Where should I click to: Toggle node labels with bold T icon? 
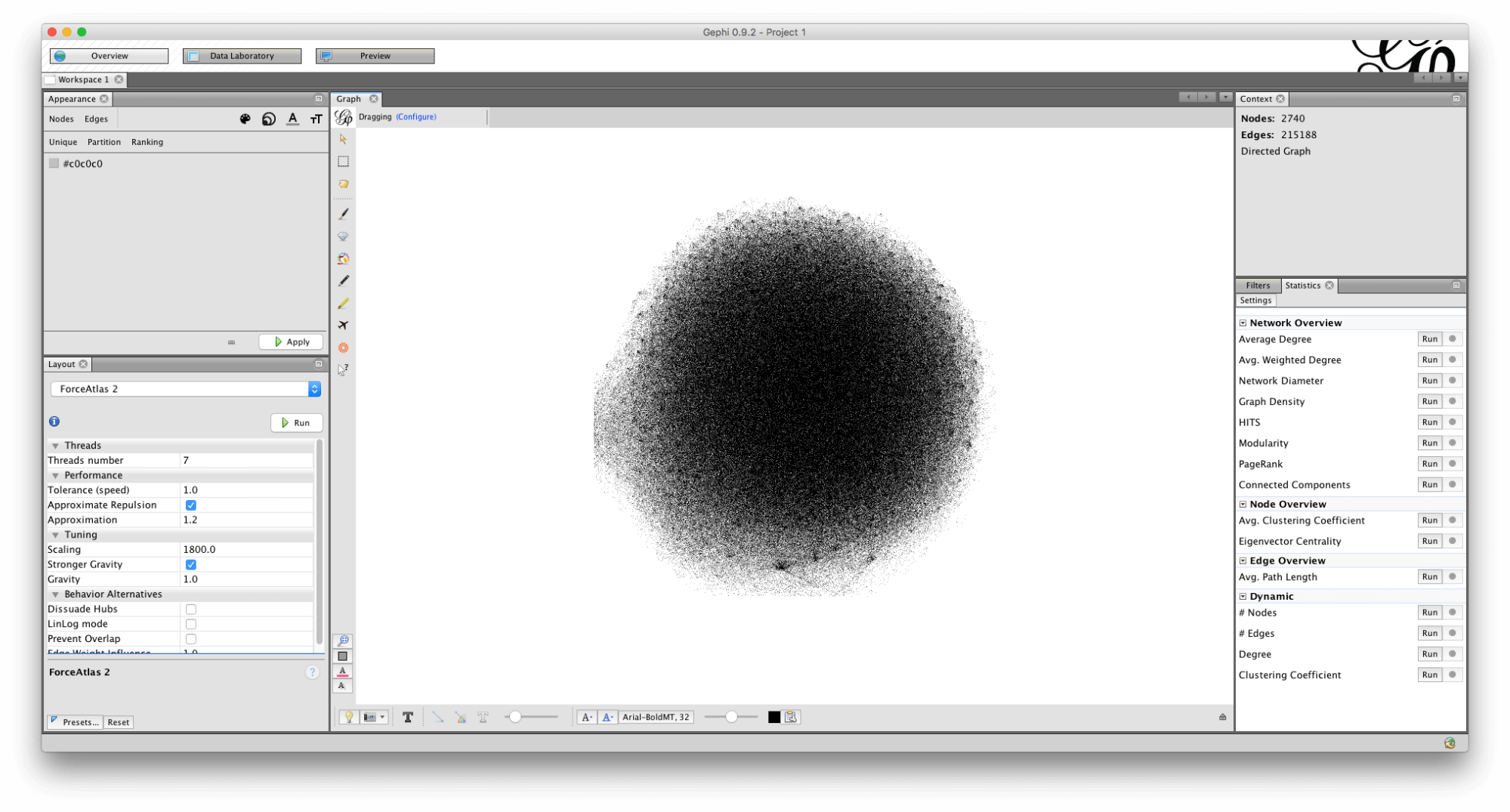408,717
